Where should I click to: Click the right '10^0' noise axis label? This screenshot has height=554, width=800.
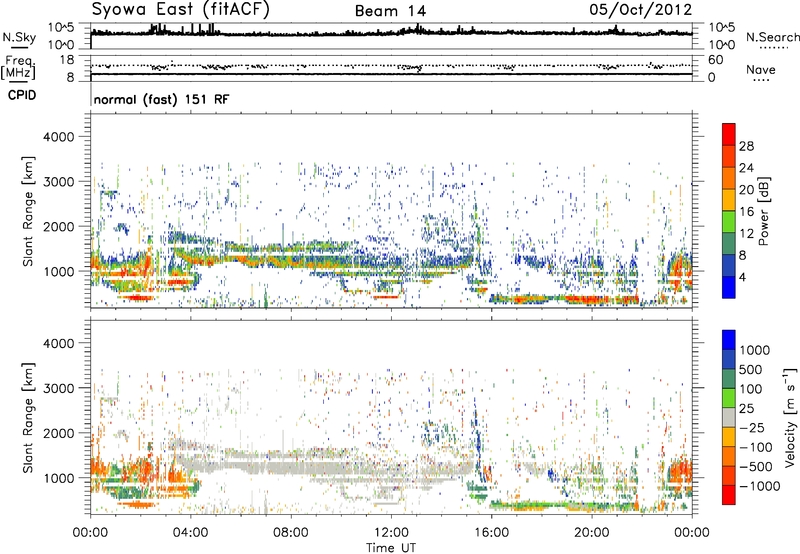coord(722,45)
